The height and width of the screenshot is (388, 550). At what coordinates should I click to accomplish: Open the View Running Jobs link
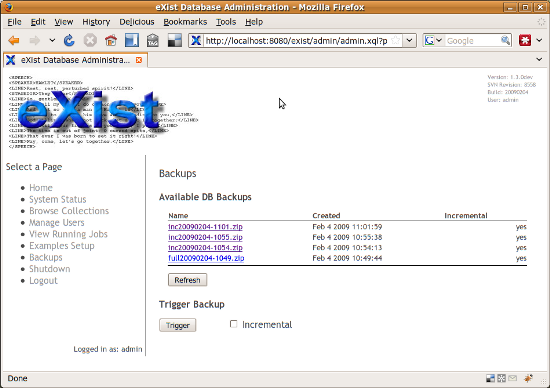[68, 234]
